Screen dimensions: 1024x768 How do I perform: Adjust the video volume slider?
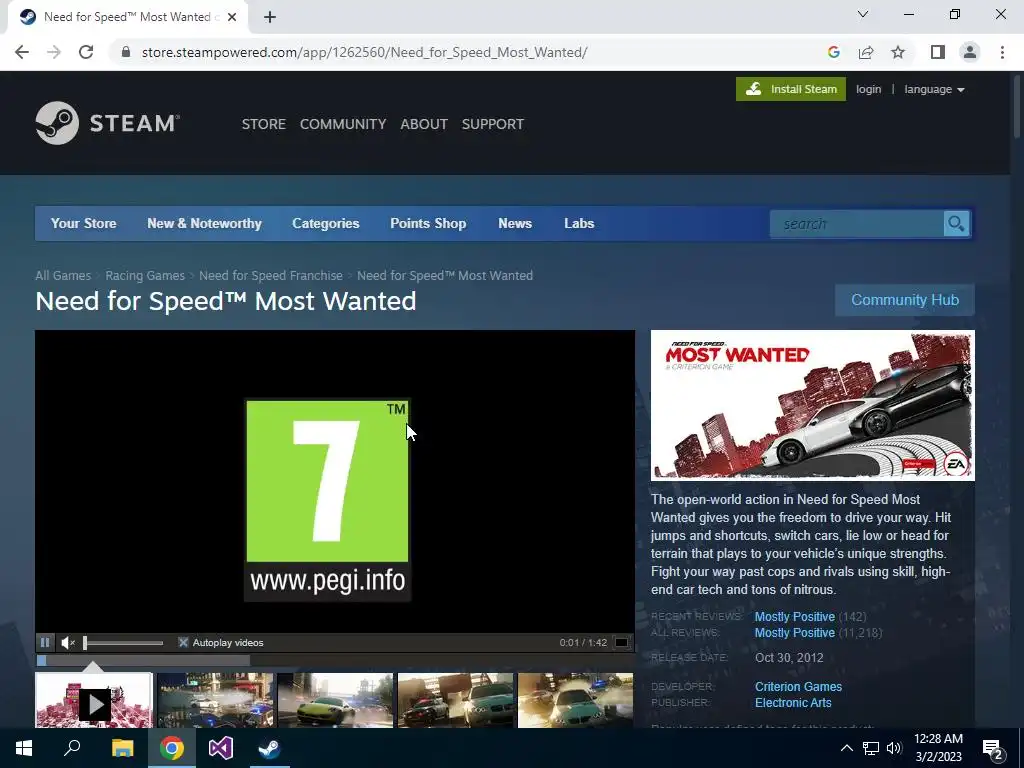click(x=123, y=643)
